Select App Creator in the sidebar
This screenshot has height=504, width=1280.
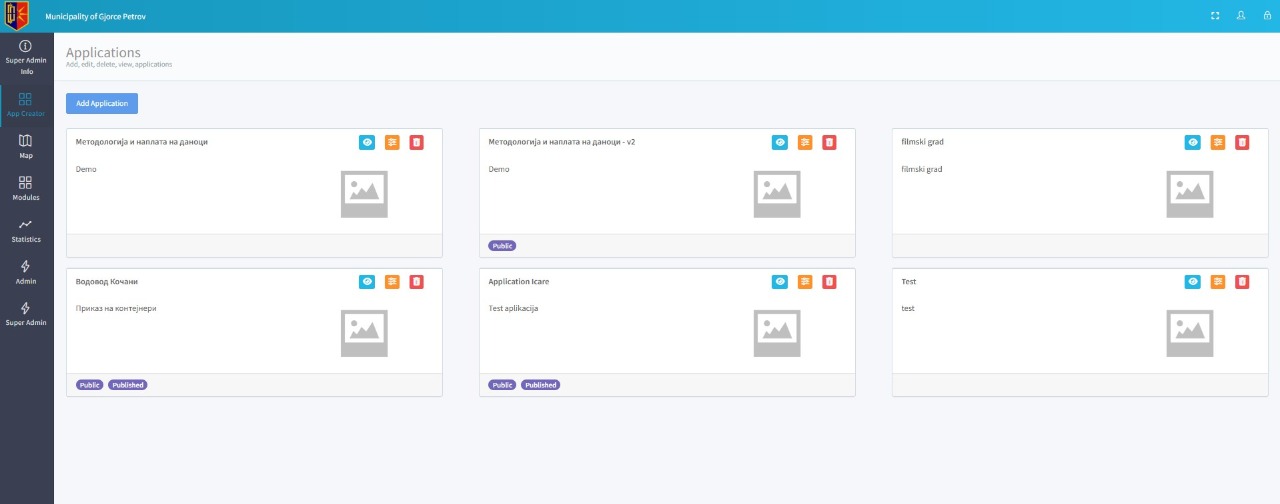pyautogui.click(x=26, y=105)
